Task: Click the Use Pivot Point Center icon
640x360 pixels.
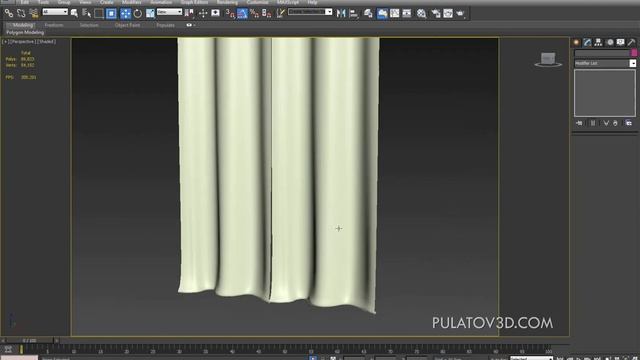Action: tap(189, 13)
